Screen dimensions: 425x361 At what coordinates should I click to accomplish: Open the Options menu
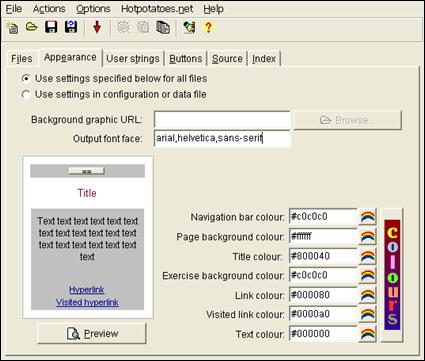[93, 9]
